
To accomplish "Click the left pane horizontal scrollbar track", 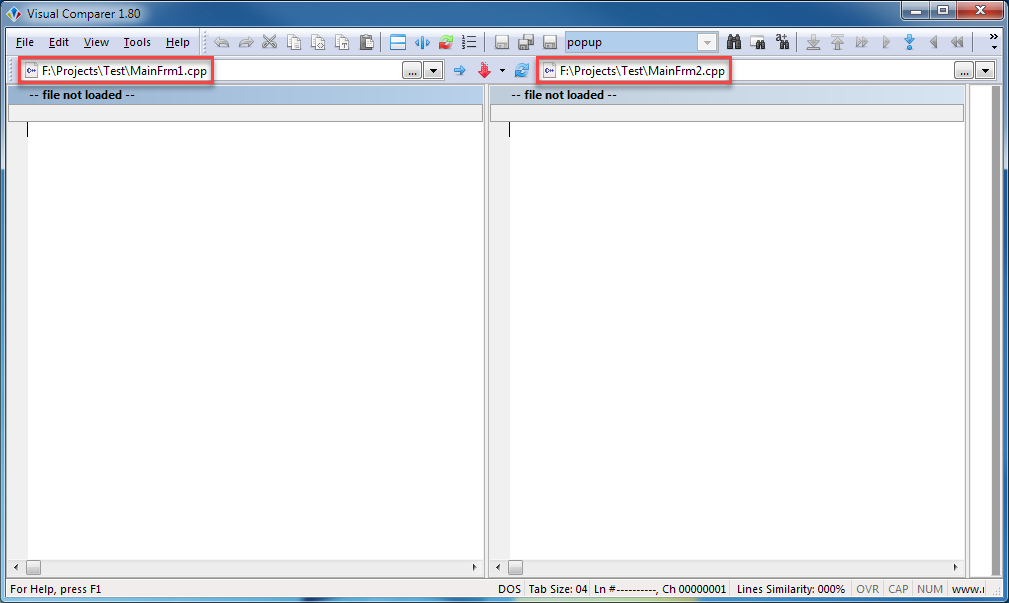I will [250, 567].
